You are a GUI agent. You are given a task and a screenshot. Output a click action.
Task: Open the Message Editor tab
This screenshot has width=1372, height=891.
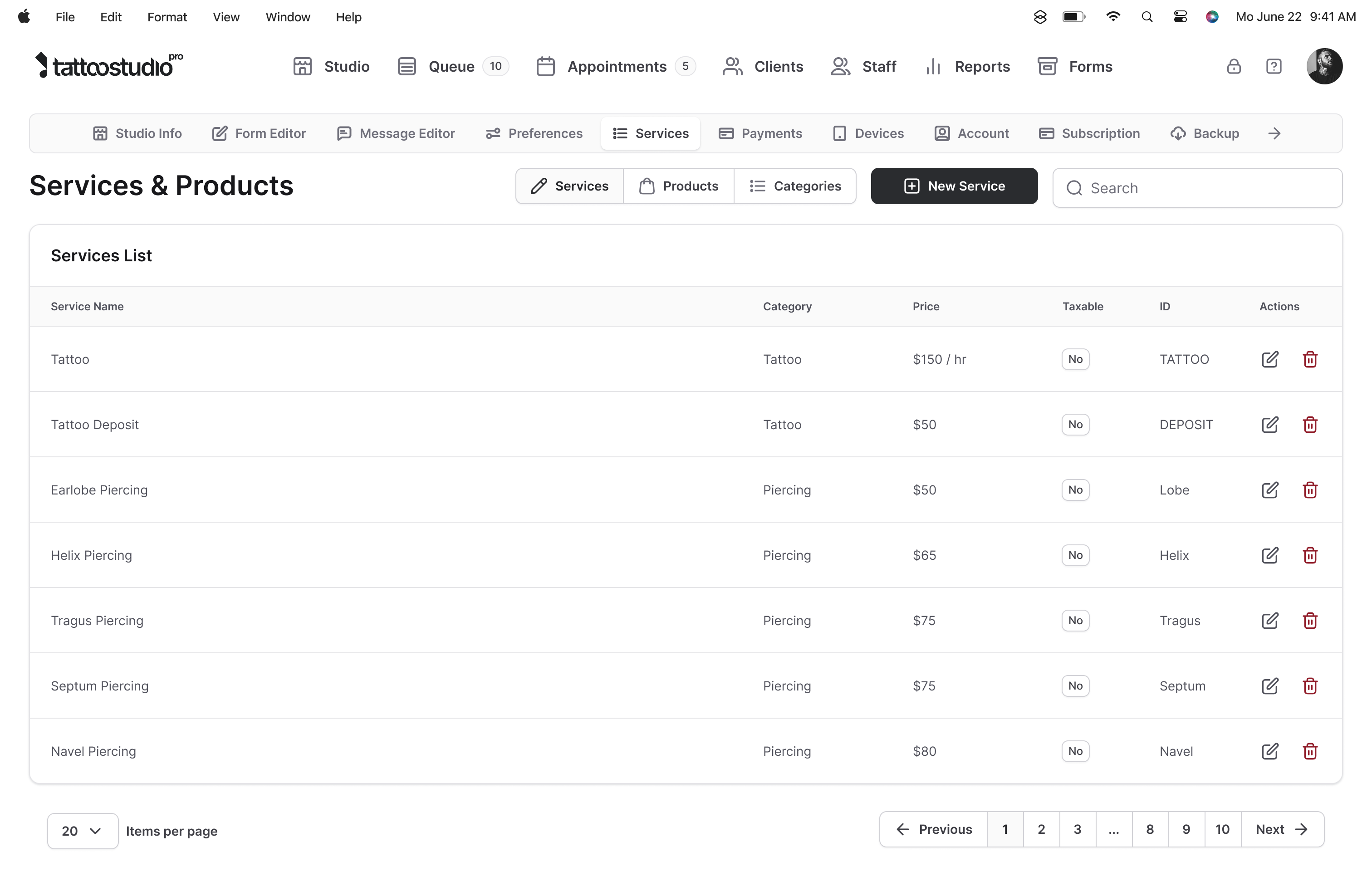click(x=396, y=133)
